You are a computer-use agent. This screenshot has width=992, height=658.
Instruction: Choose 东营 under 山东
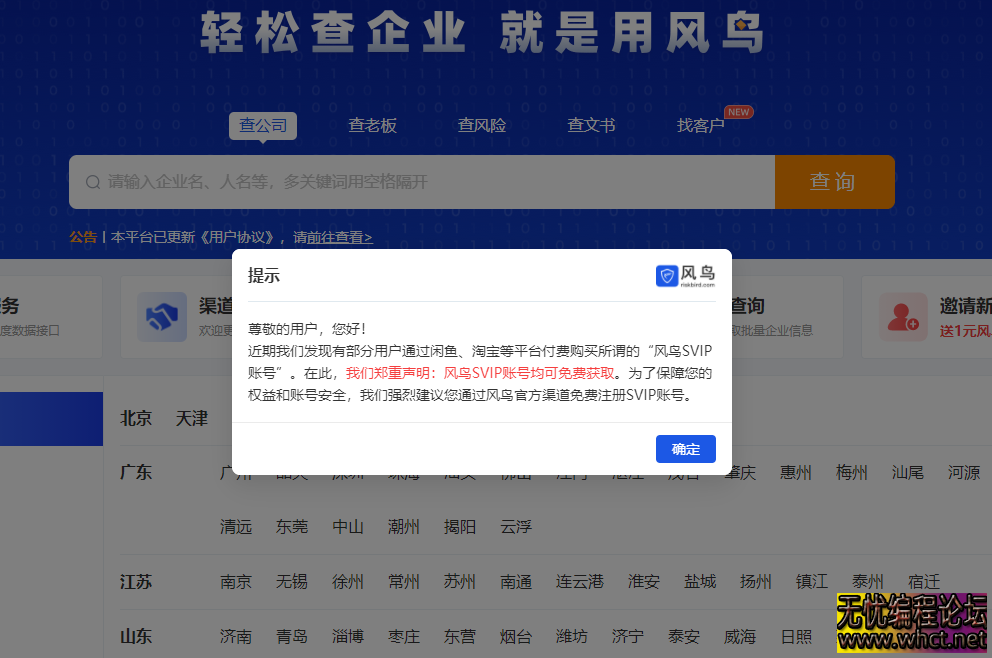point(460,636)
